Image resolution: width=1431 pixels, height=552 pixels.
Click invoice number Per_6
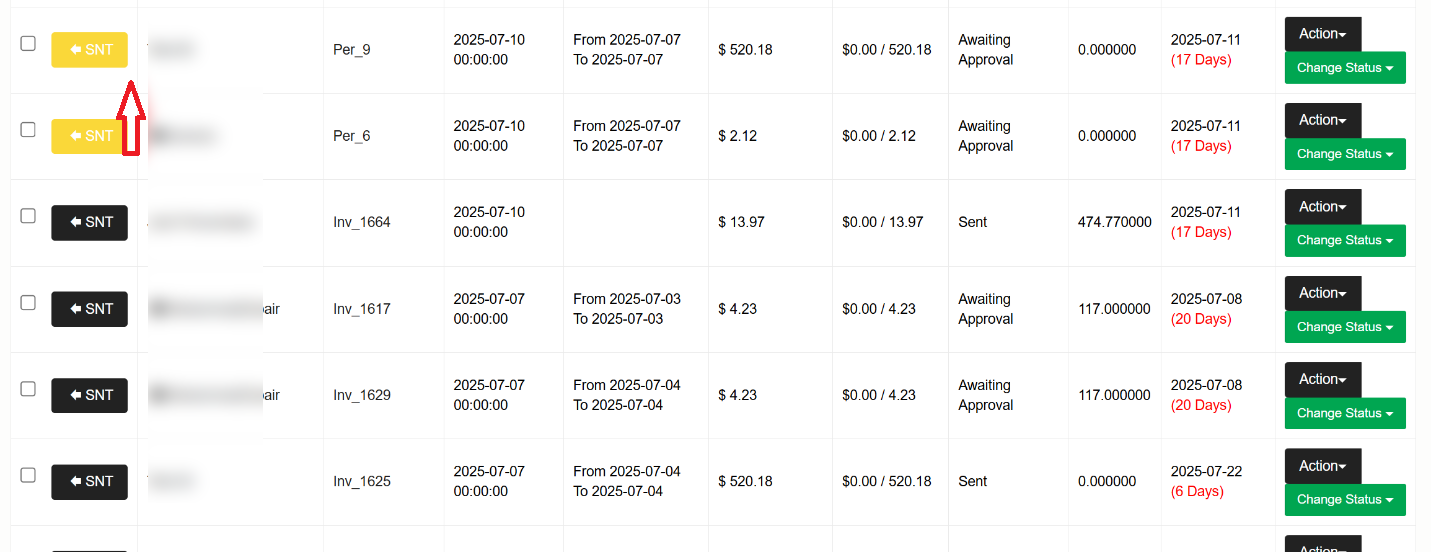coord(351,136)
